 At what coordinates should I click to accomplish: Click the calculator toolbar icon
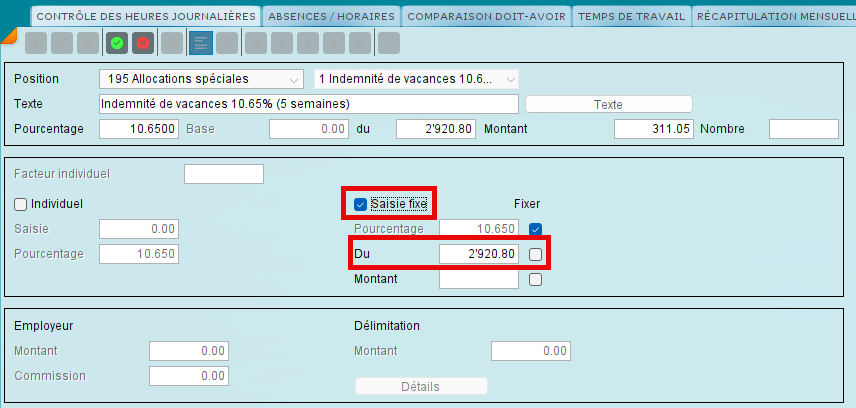[x=389, y=43]
